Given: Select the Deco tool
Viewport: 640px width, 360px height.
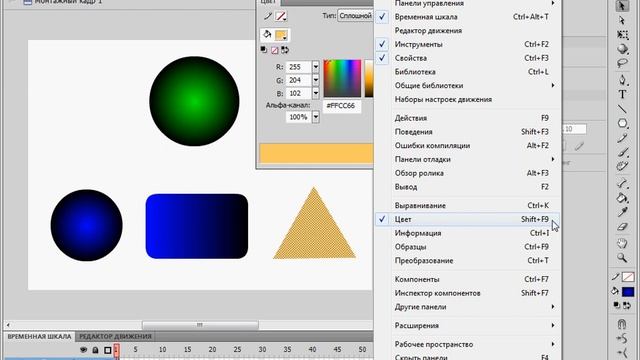Looking at the screenshot, I should [622, 166].
